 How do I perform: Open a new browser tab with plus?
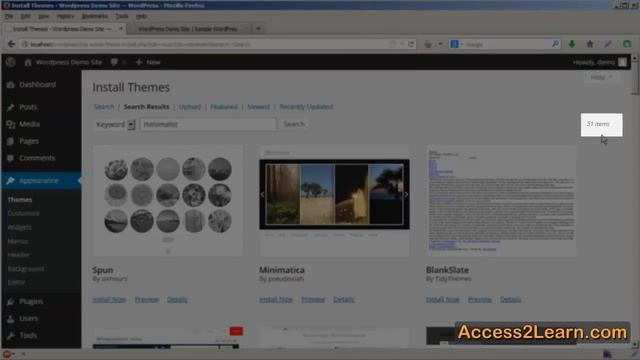click(x=258, y=29)
